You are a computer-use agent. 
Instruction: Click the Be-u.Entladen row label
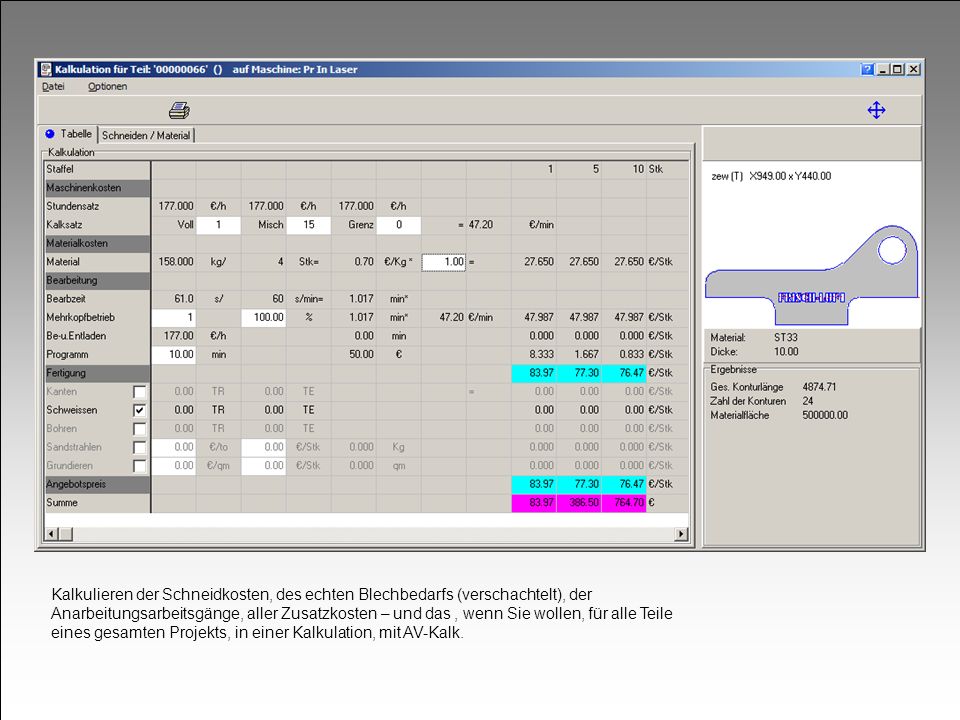77,336
